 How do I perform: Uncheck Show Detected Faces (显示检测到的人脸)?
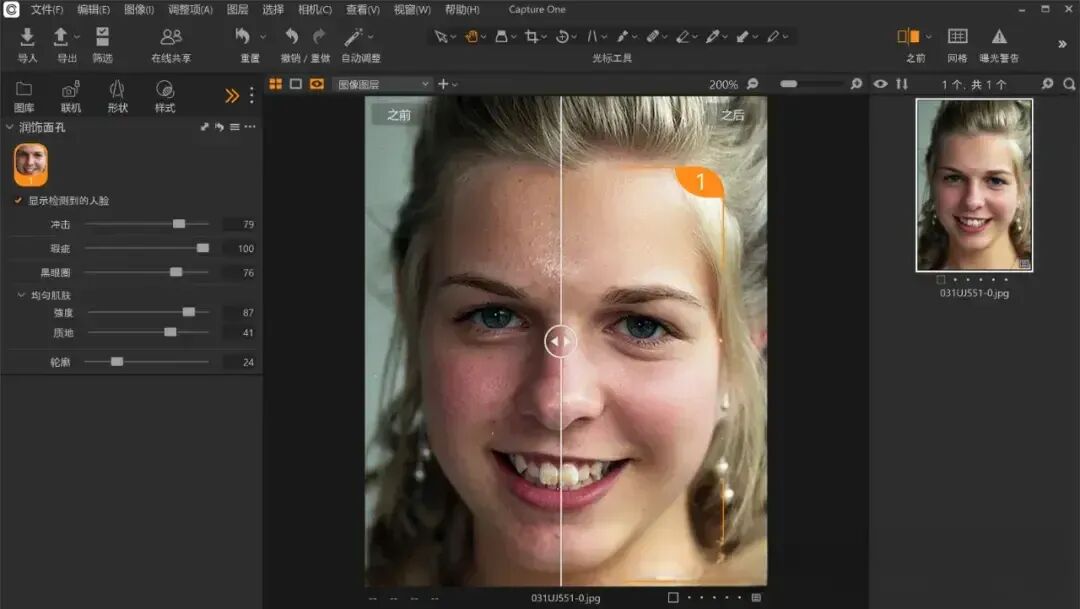18,200
